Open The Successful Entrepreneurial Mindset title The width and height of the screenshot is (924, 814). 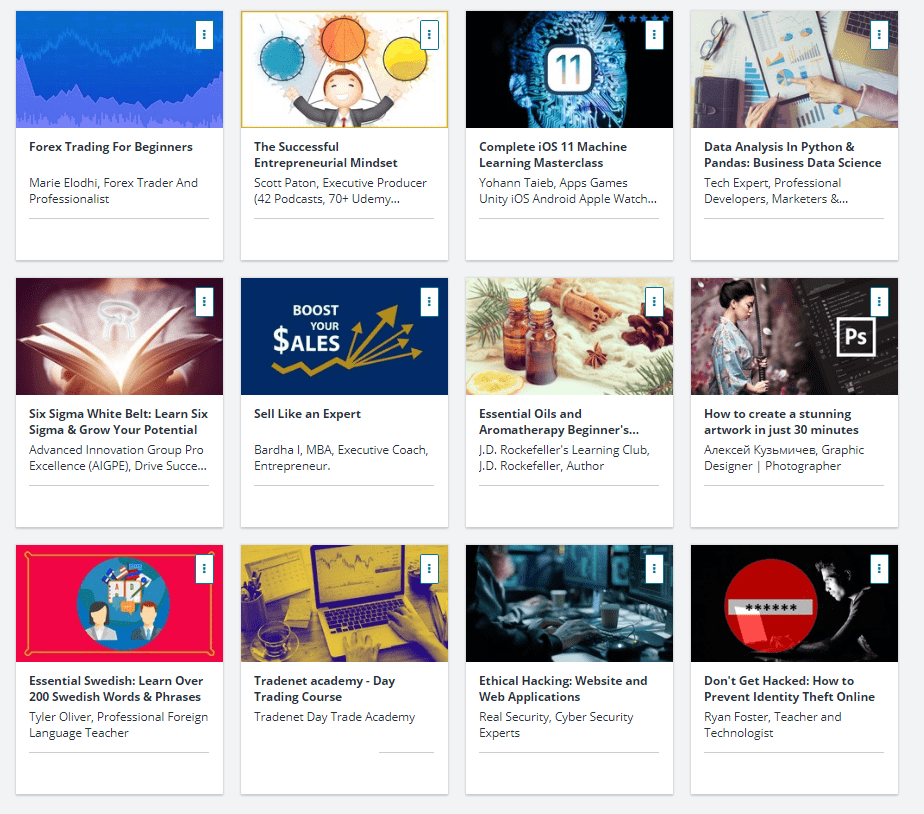click(326, 154)
